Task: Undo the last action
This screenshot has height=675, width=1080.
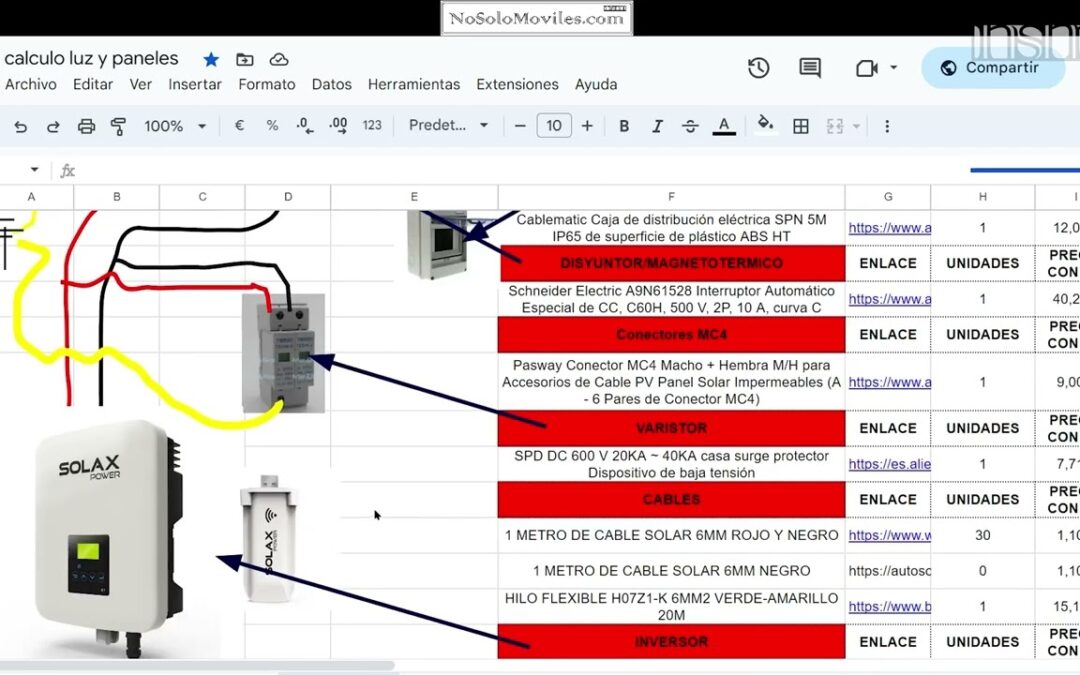Action: (21, 126)
